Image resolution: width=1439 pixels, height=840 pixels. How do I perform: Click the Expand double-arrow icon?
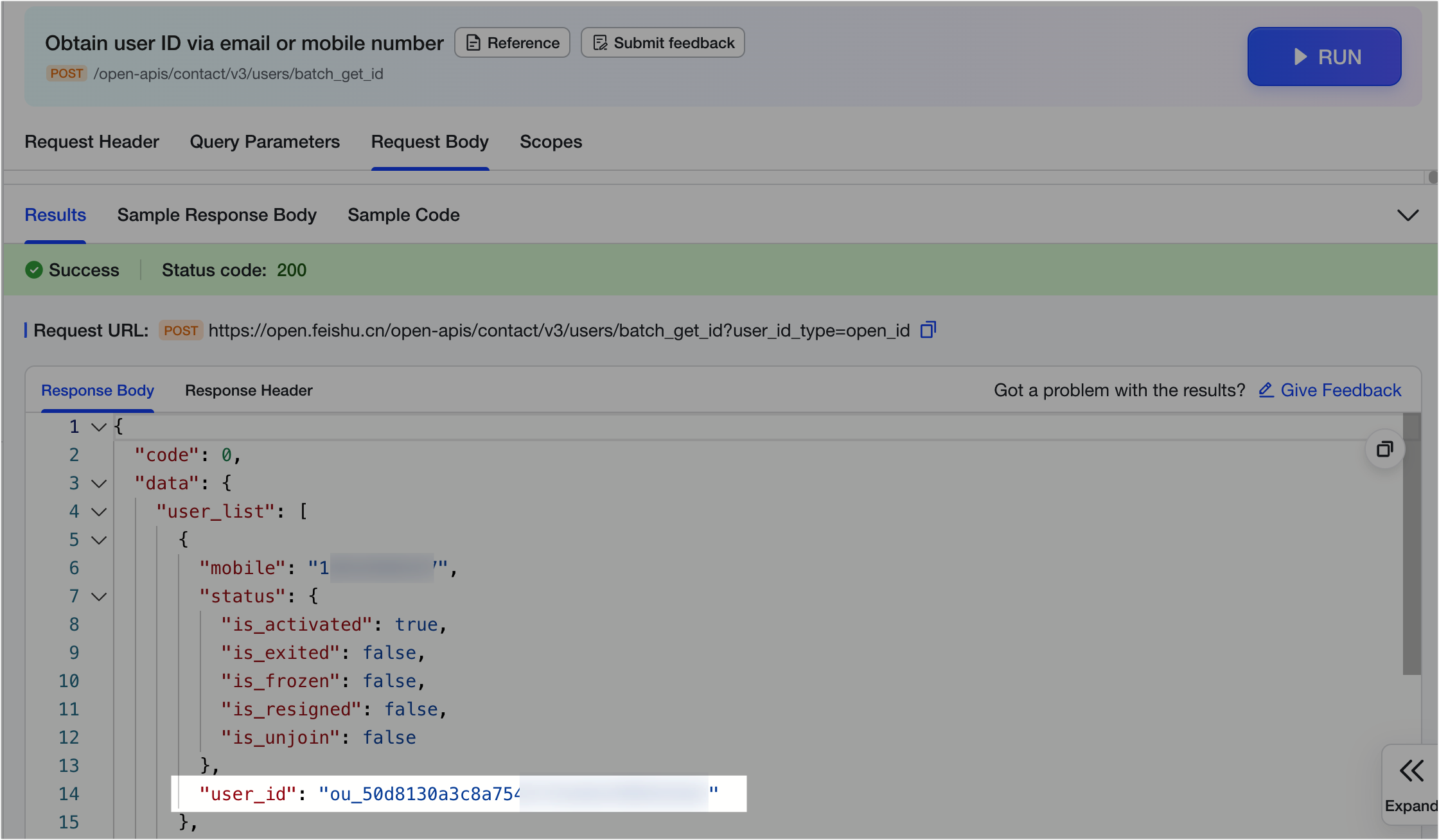coord(1411,771)
